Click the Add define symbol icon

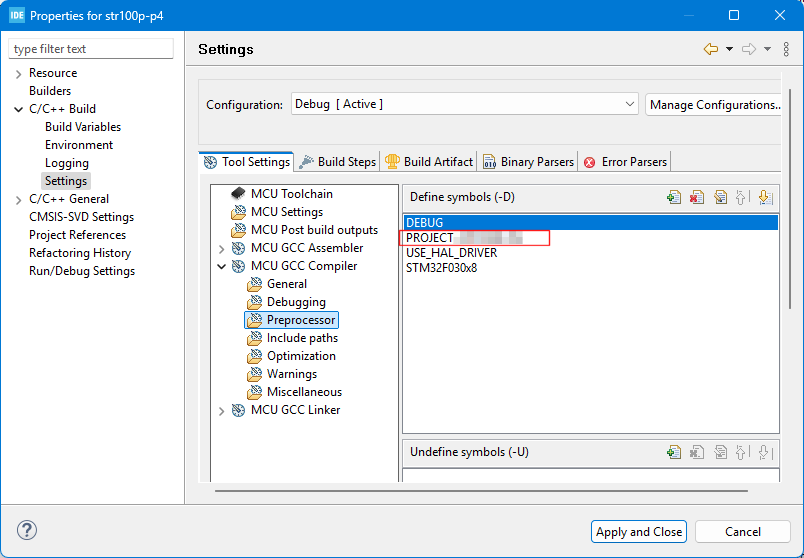[674, 198]
